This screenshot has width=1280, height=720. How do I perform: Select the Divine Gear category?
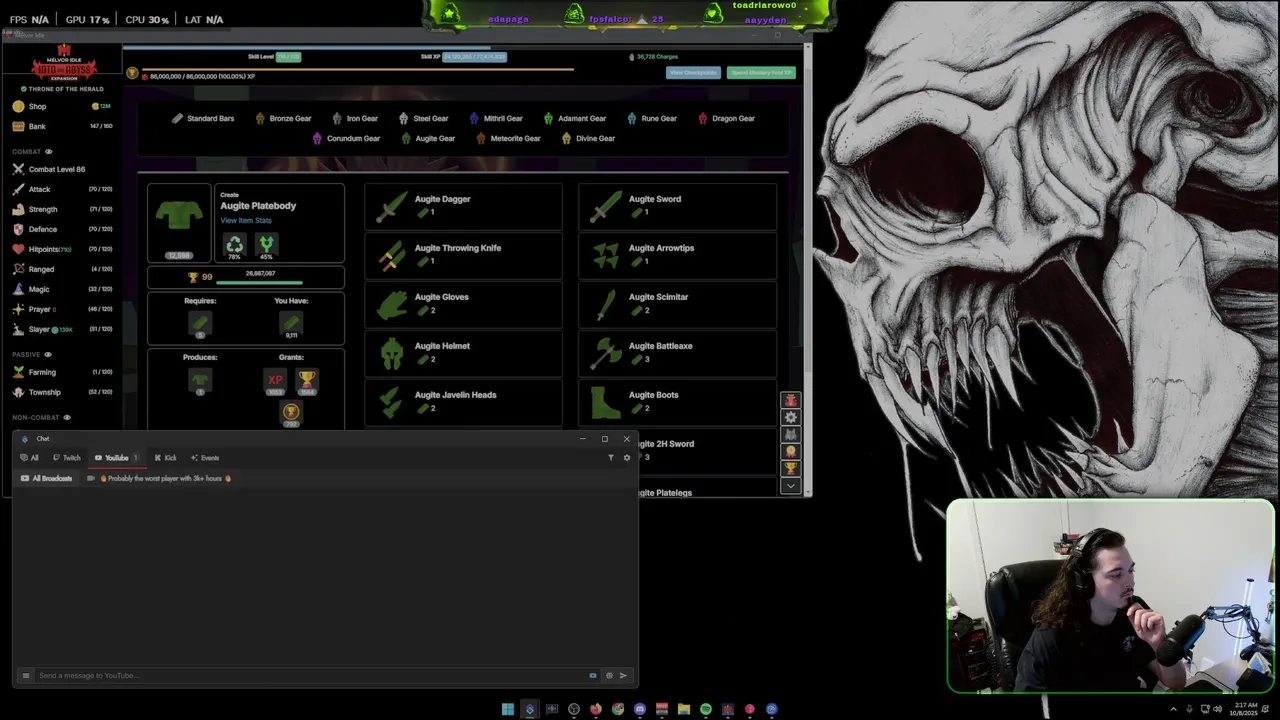[588, 138]
